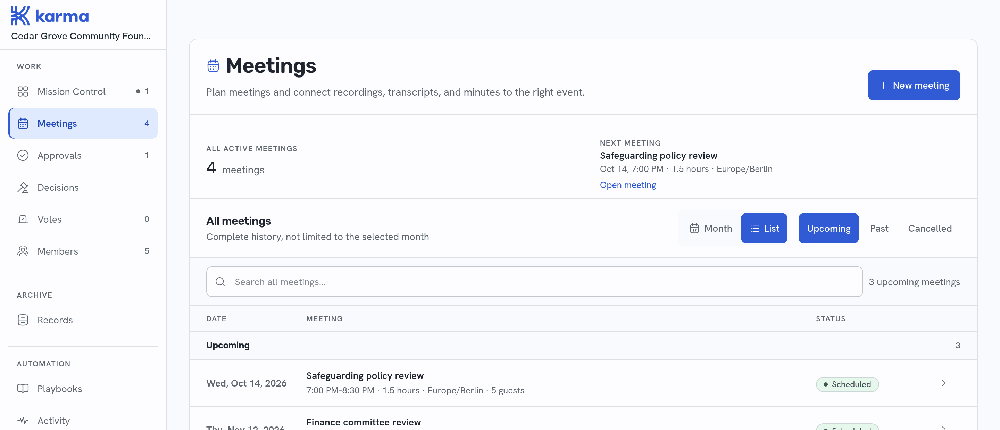Open the Activity sidebar item
This screenshot has width=1000, height=430.
point(83,420)
